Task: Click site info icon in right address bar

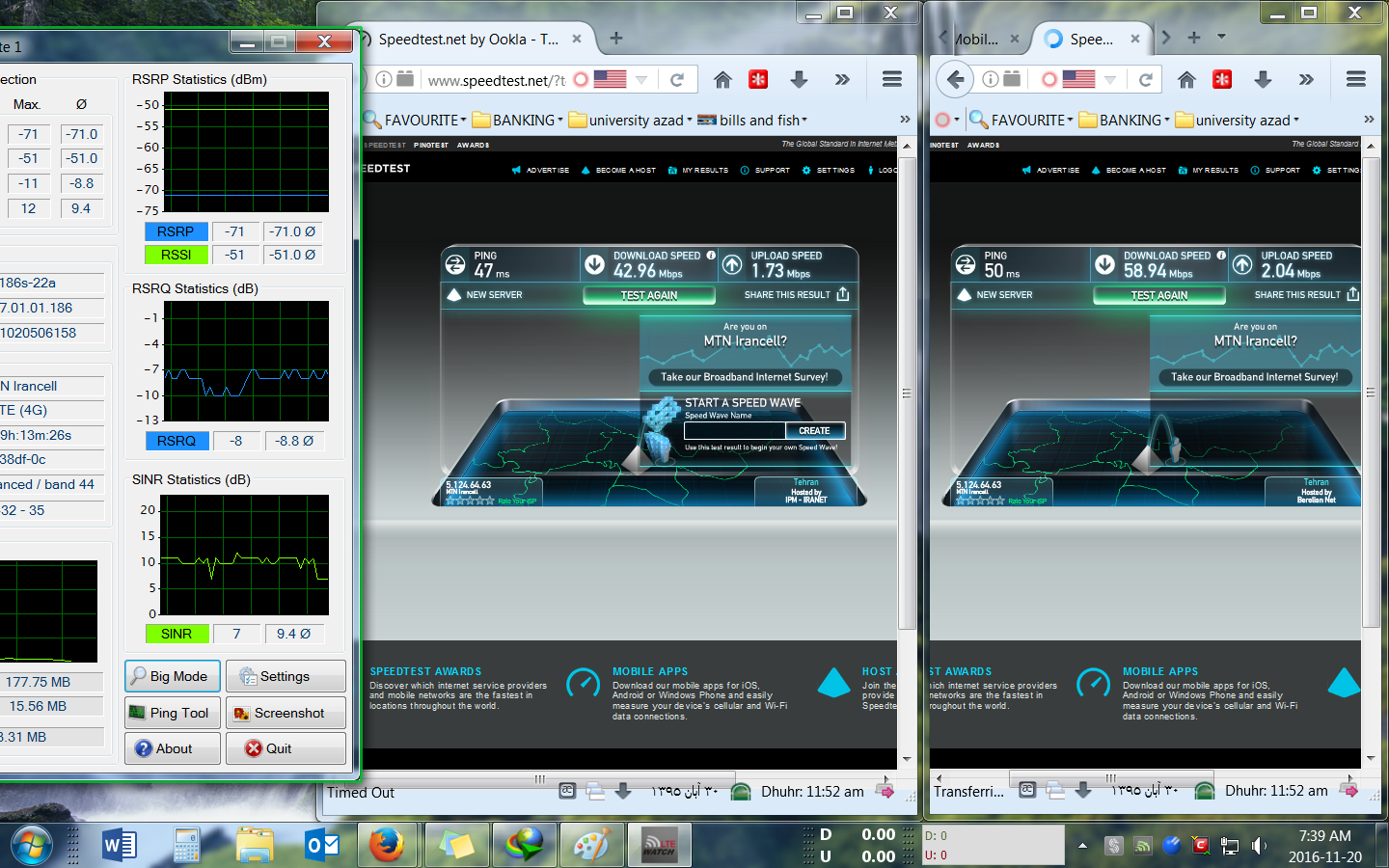Action: pyautogui.click(x=991, y=80)
